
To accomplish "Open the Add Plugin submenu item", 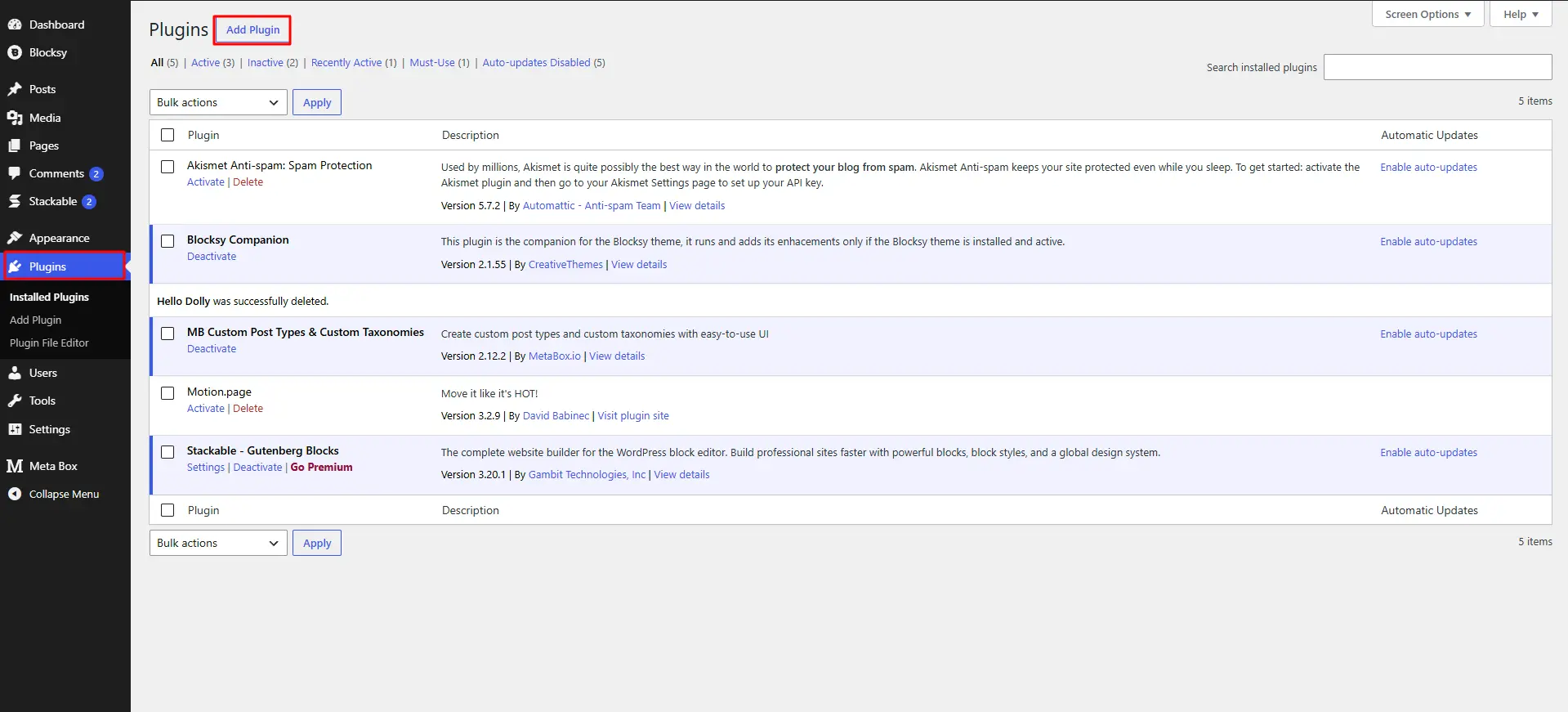I will pyautogui.click(x=36, y=320).
